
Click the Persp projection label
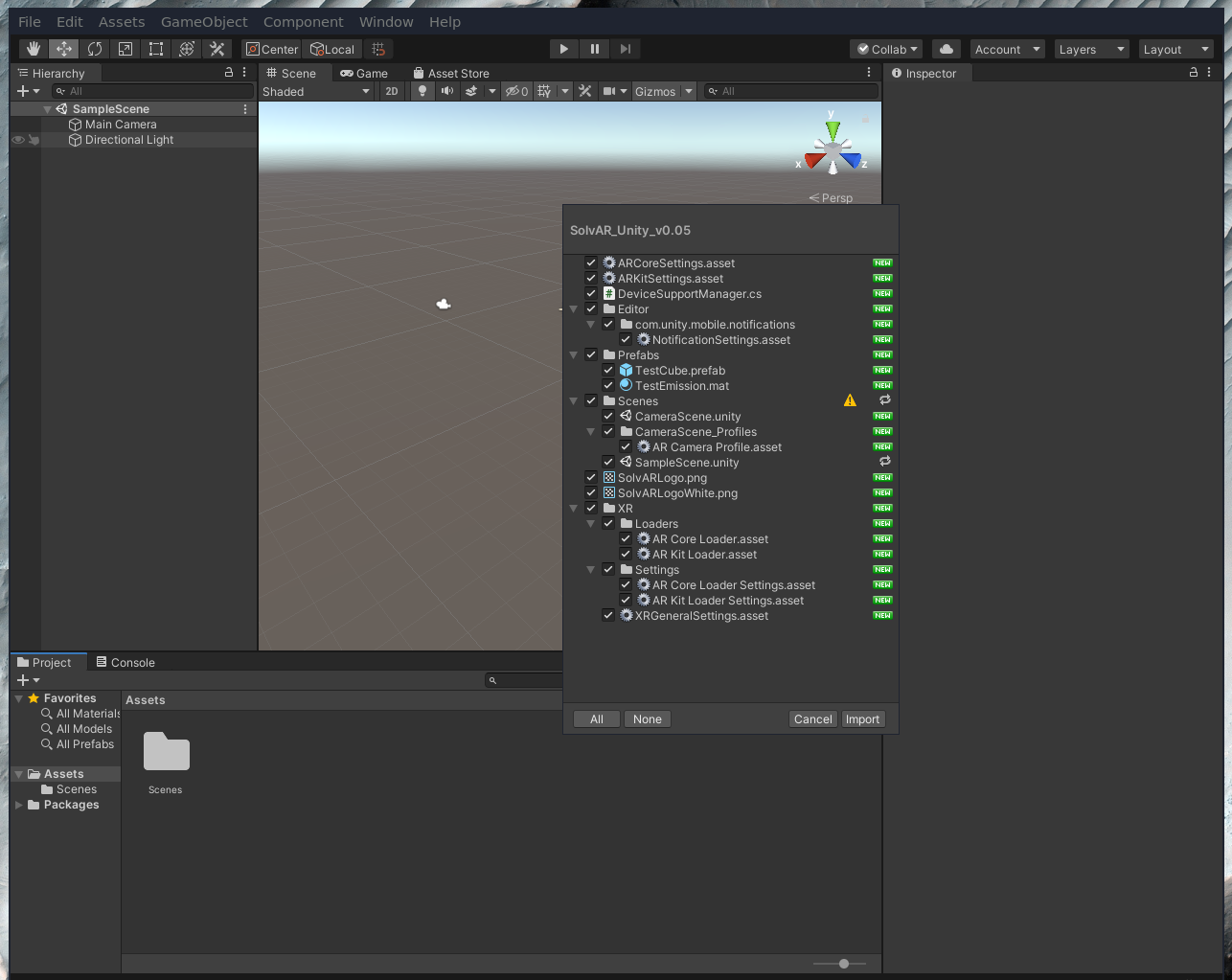tap(831, 198)
